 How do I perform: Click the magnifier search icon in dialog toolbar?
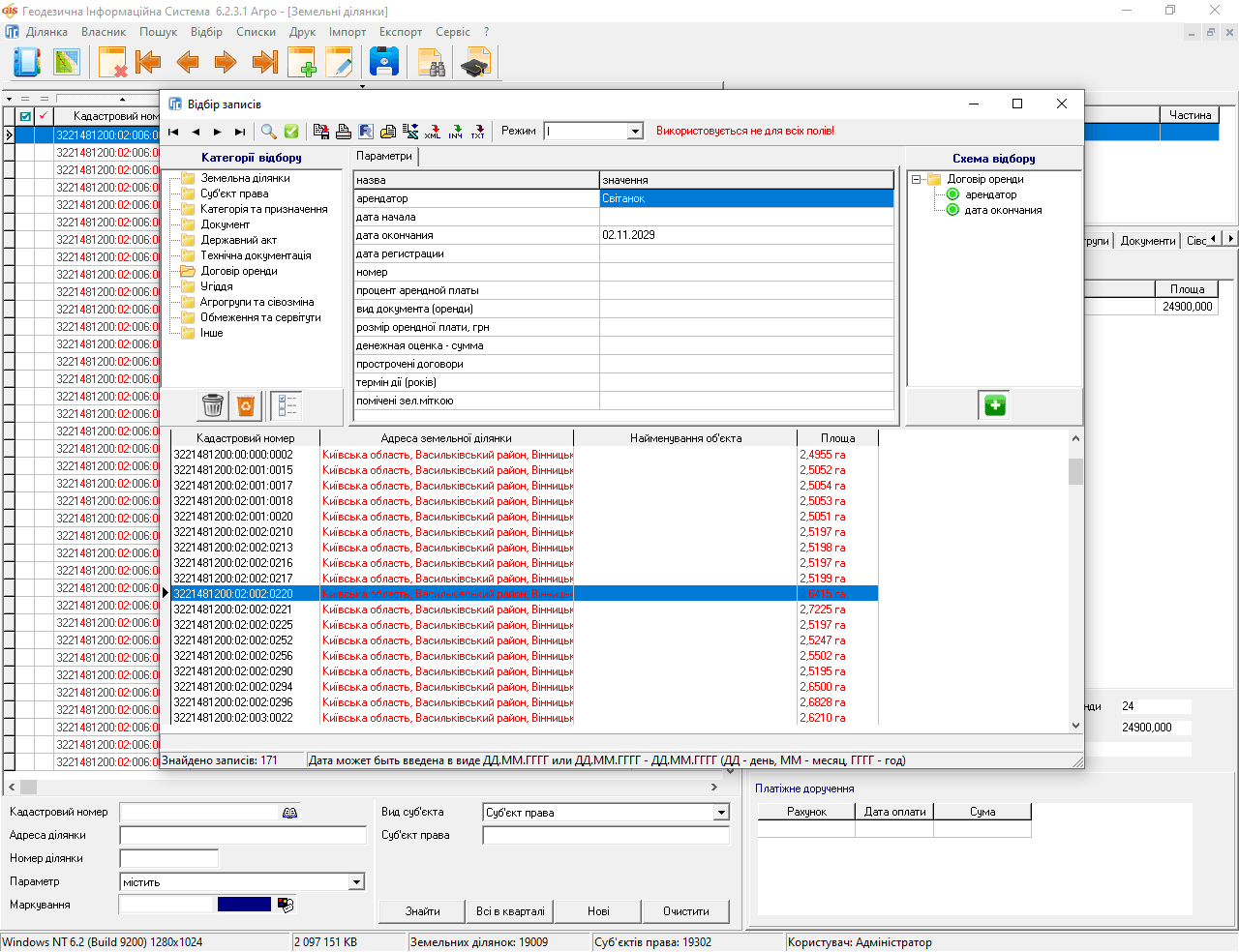pos(269,132)
